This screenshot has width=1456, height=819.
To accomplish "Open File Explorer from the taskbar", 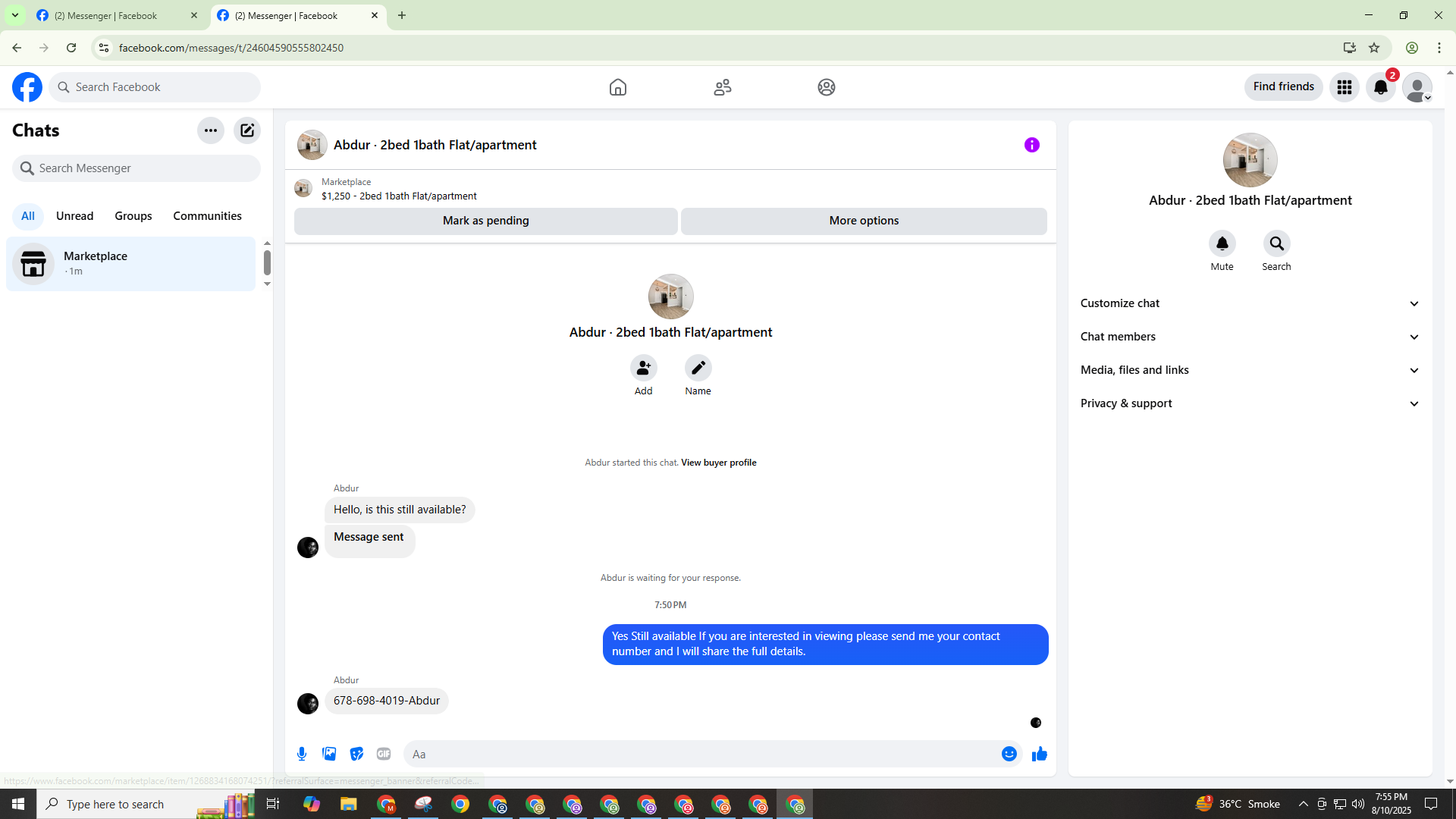I will click(348, 804).
